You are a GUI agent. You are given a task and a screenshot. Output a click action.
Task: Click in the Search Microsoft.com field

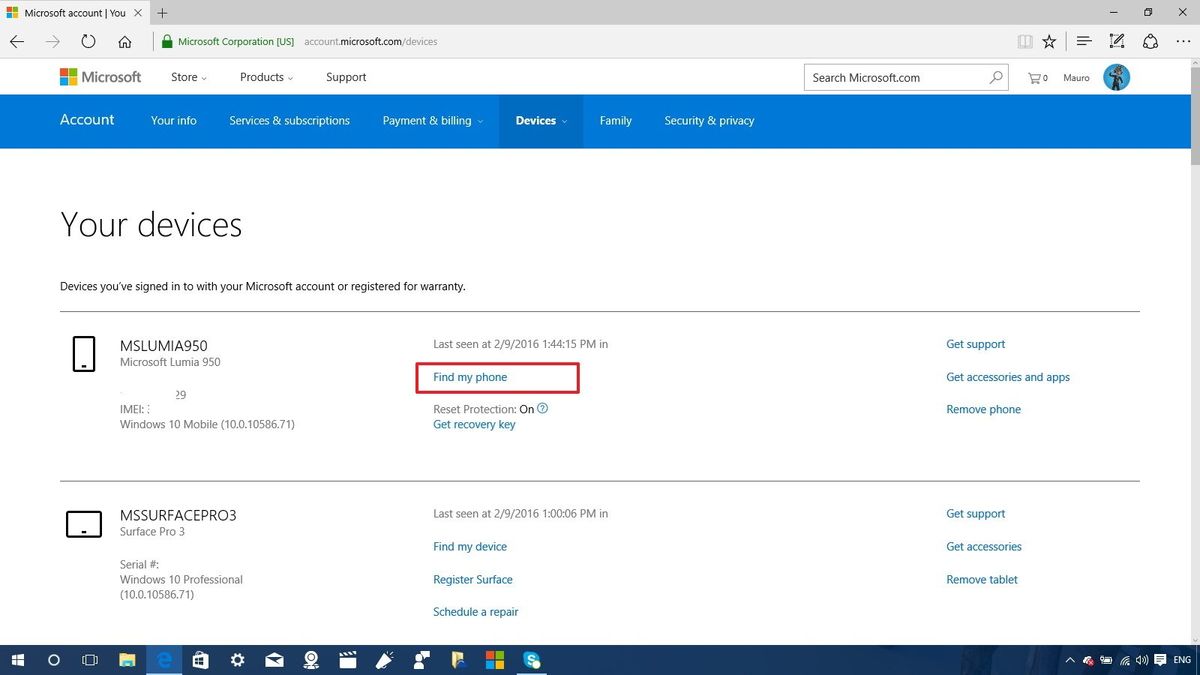point(890,76)
